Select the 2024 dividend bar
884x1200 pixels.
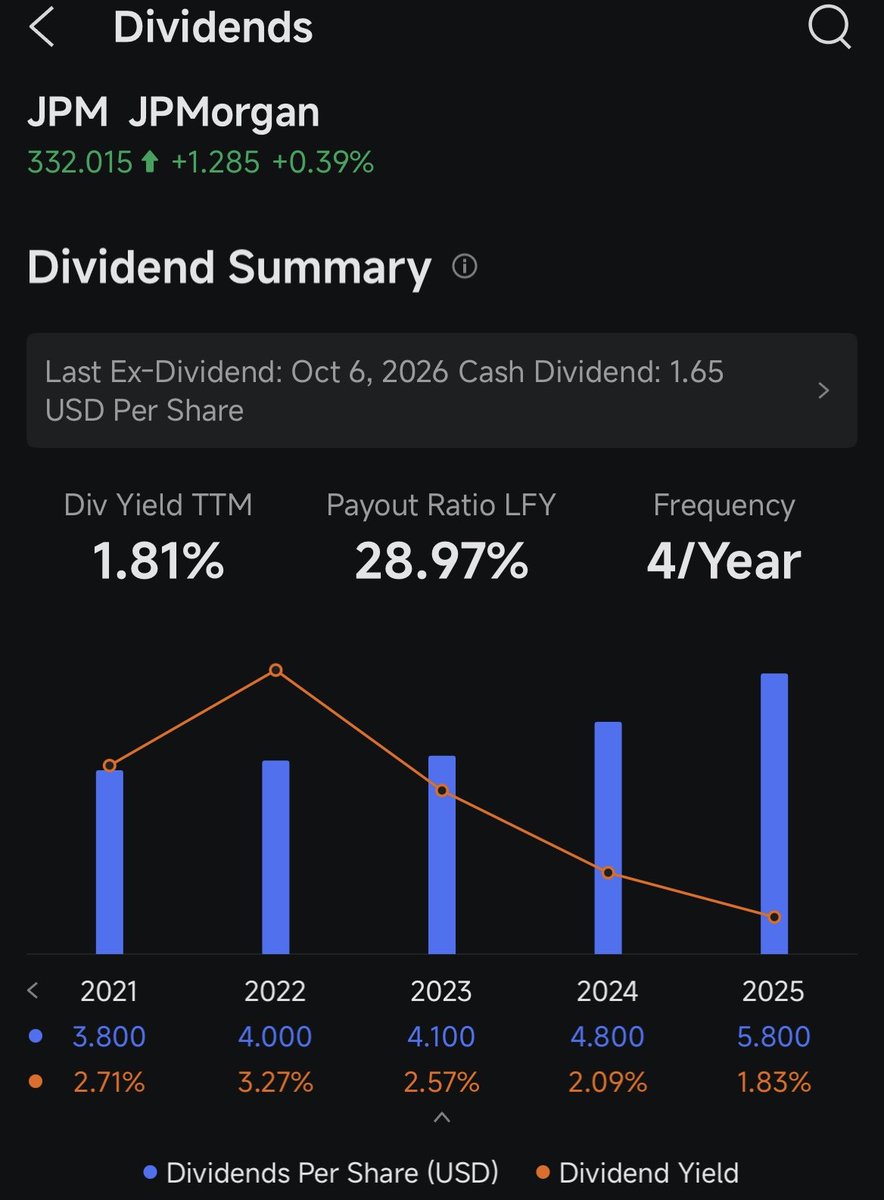coord(608,838)
